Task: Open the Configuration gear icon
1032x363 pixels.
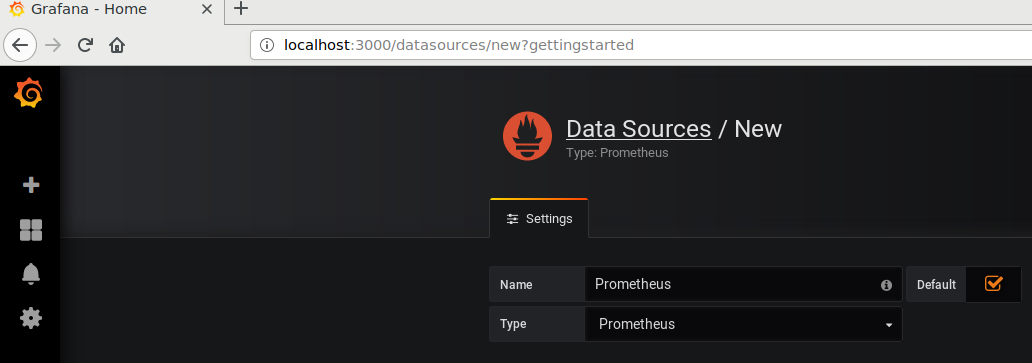Action: [x=30, y=318]
